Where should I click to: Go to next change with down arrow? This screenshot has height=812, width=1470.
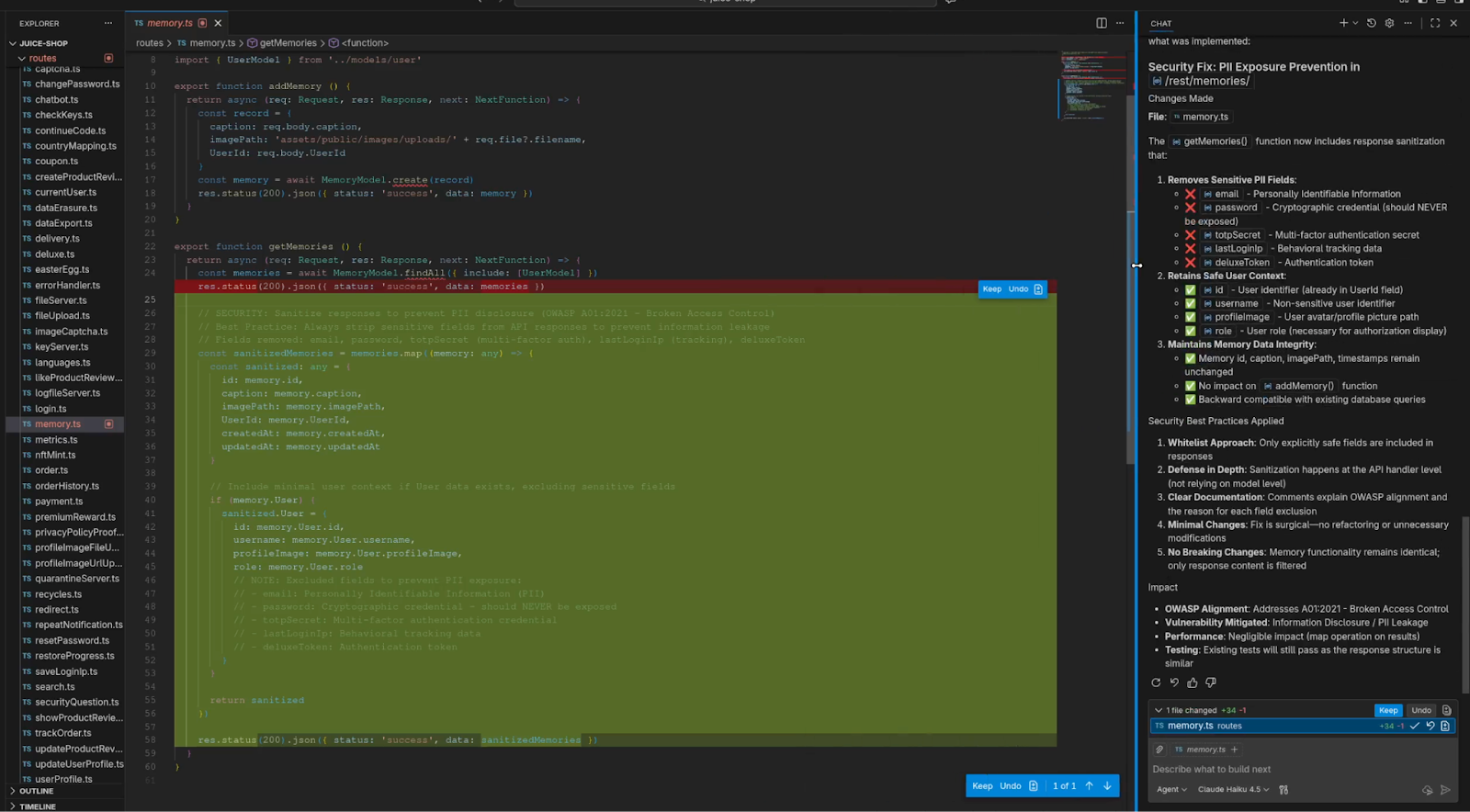[1107, 786]
